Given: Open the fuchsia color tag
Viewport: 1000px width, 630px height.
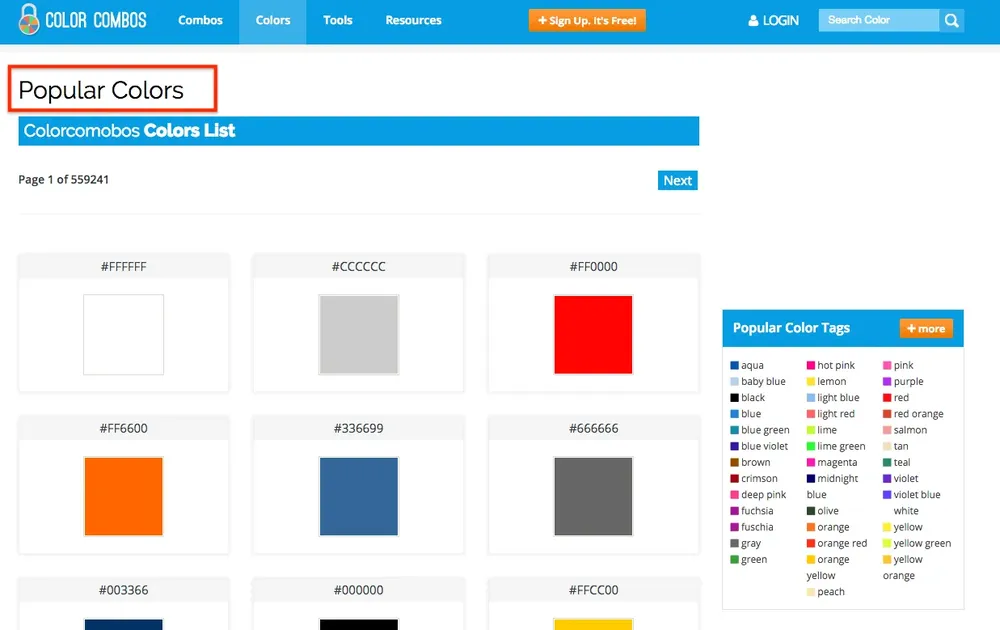Looking at the screenshot, I should [757, 511].
